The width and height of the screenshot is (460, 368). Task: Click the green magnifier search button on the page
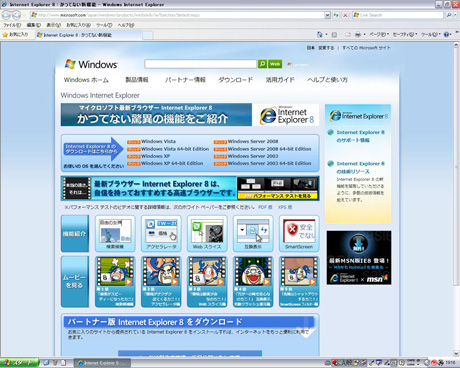point(262,64)
